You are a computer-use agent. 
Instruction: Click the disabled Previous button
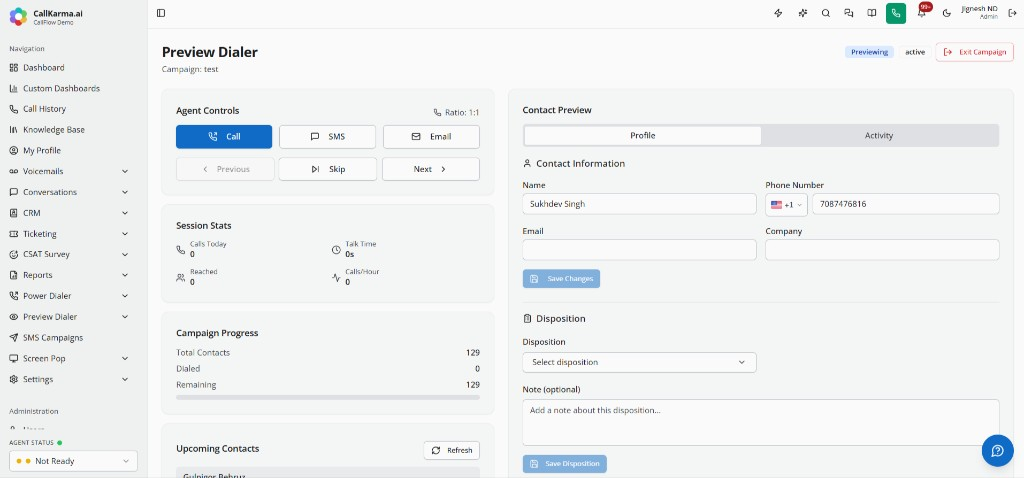point(225,169)
